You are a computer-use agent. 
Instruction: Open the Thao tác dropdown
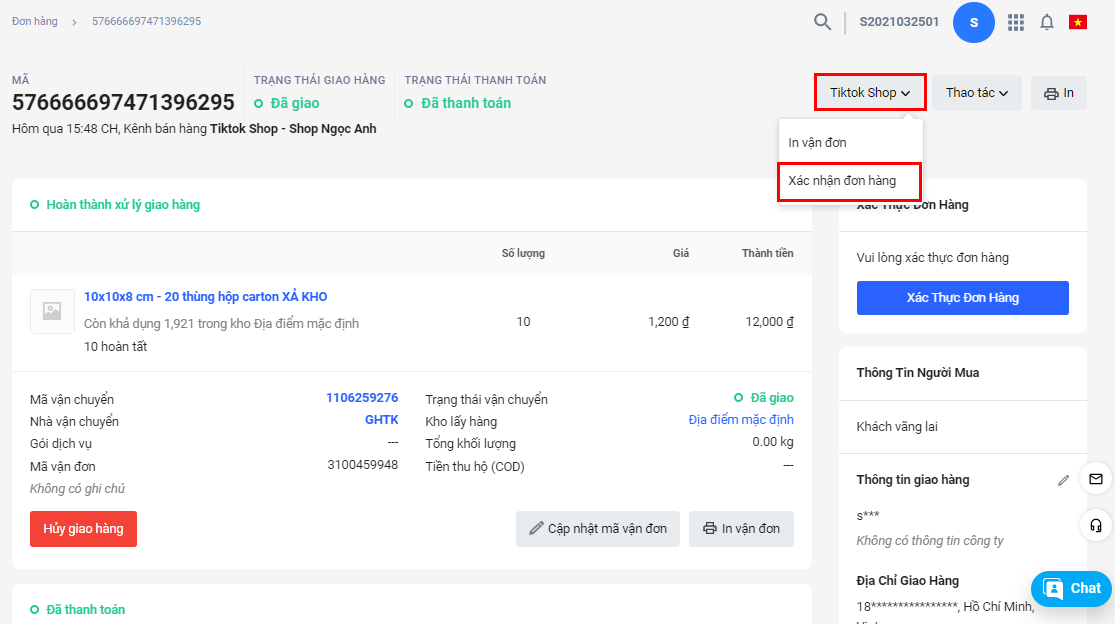click(x=976, y=93)
